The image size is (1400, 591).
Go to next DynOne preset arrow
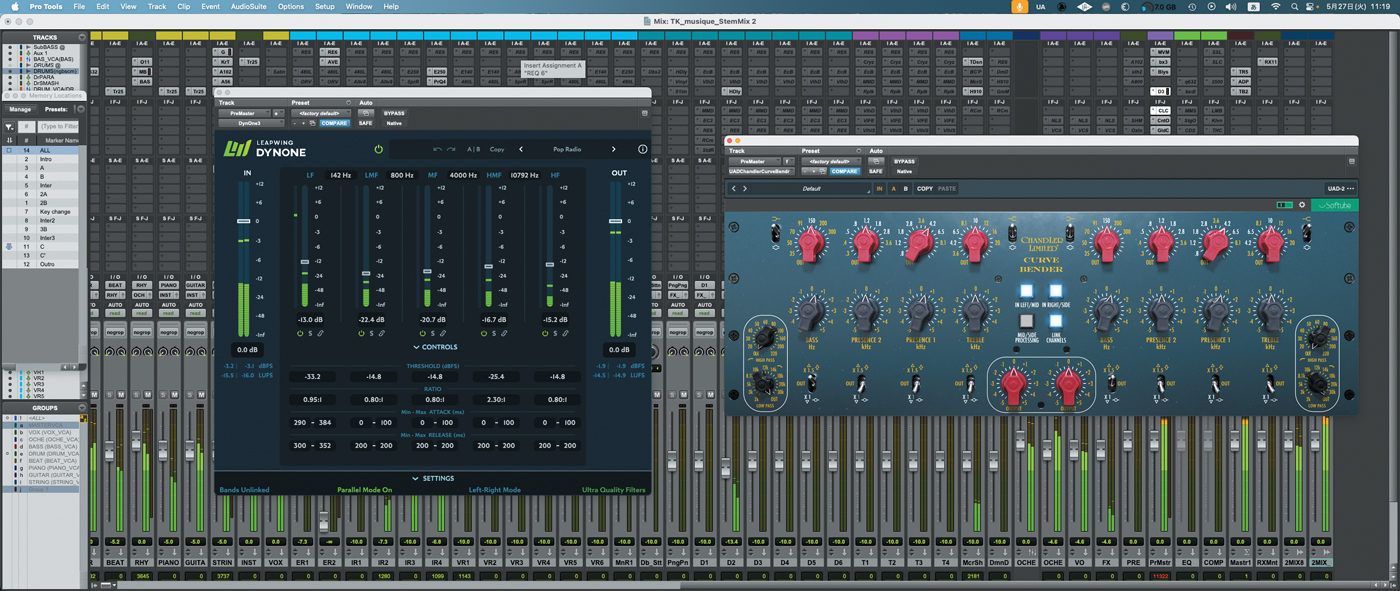point(614,149)
